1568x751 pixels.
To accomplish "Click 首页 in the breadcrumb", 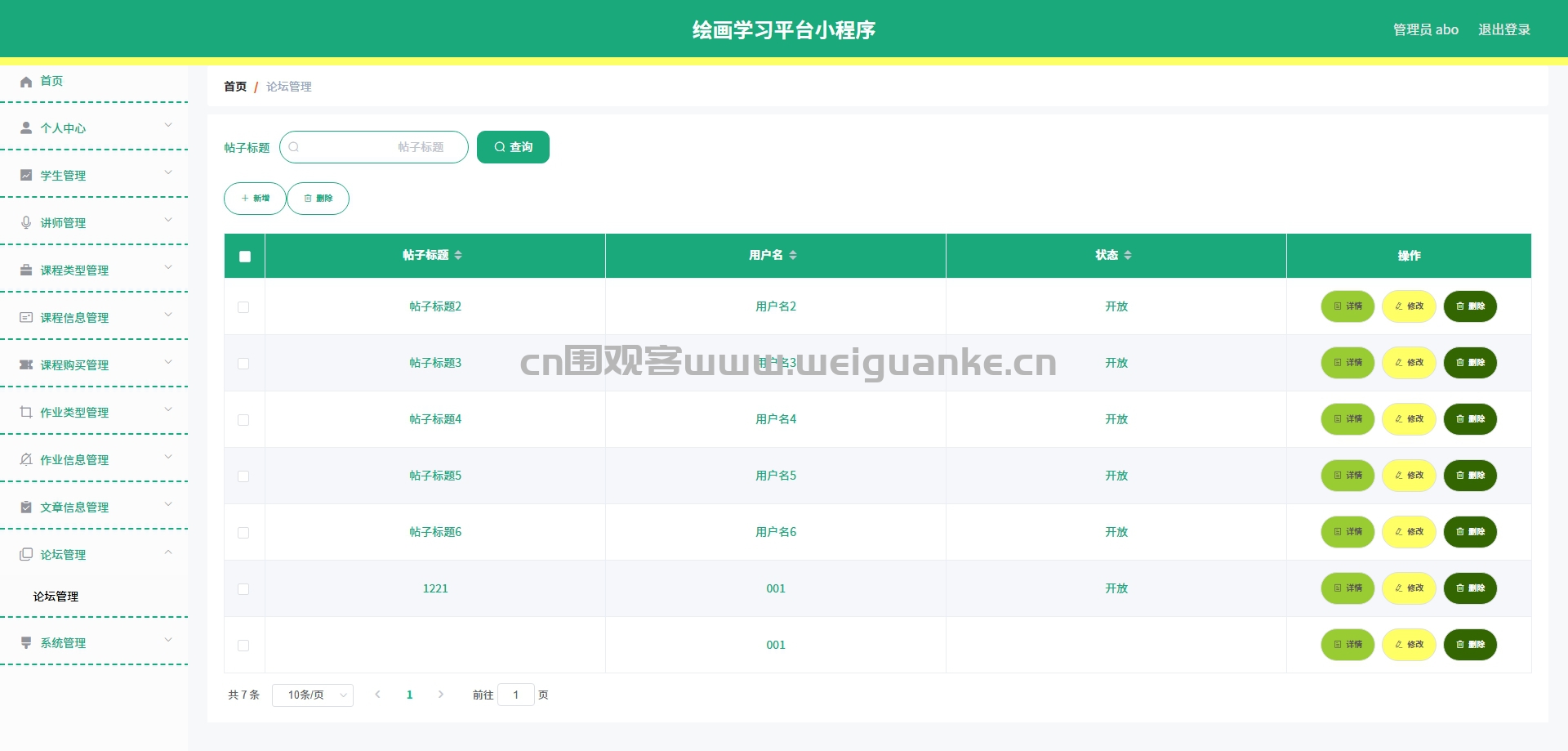I will point(235,87).
